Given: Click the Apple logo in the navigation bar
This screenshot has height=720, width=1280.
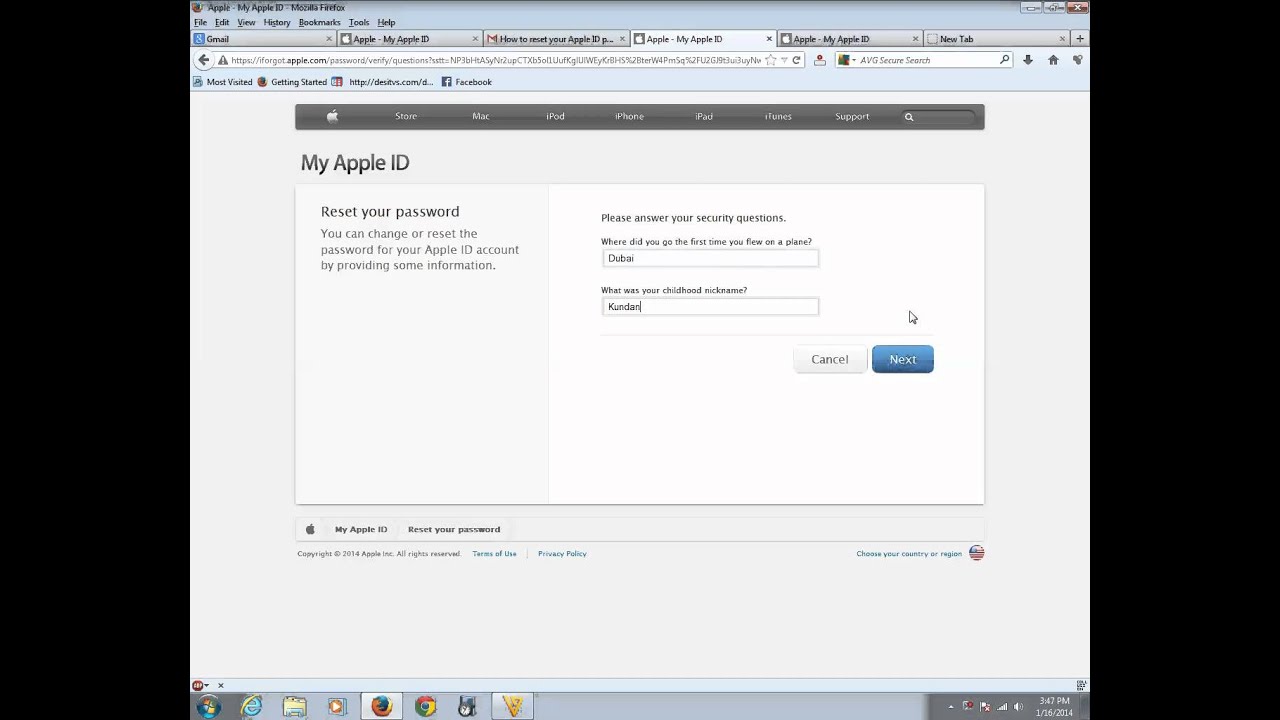Looking at the screenshot, I should tap(332, 116).
